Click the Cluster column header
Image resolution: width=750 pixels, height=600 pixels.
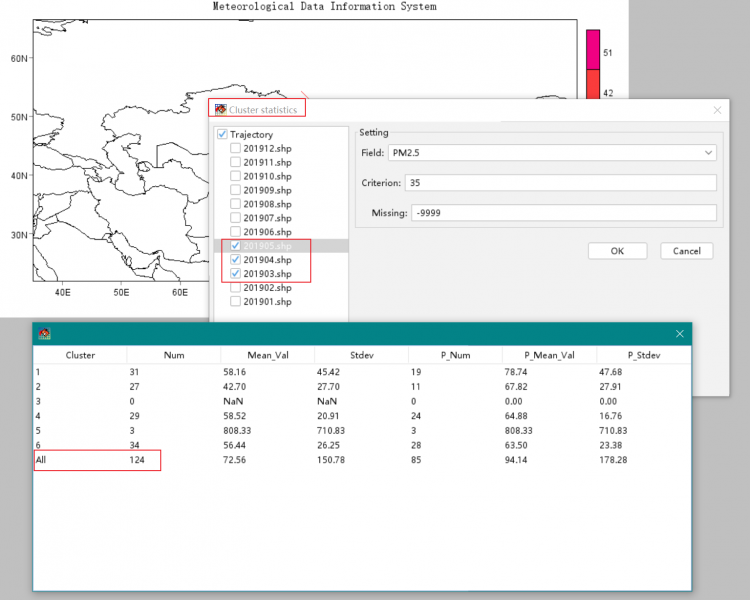[x=80, y=355]
